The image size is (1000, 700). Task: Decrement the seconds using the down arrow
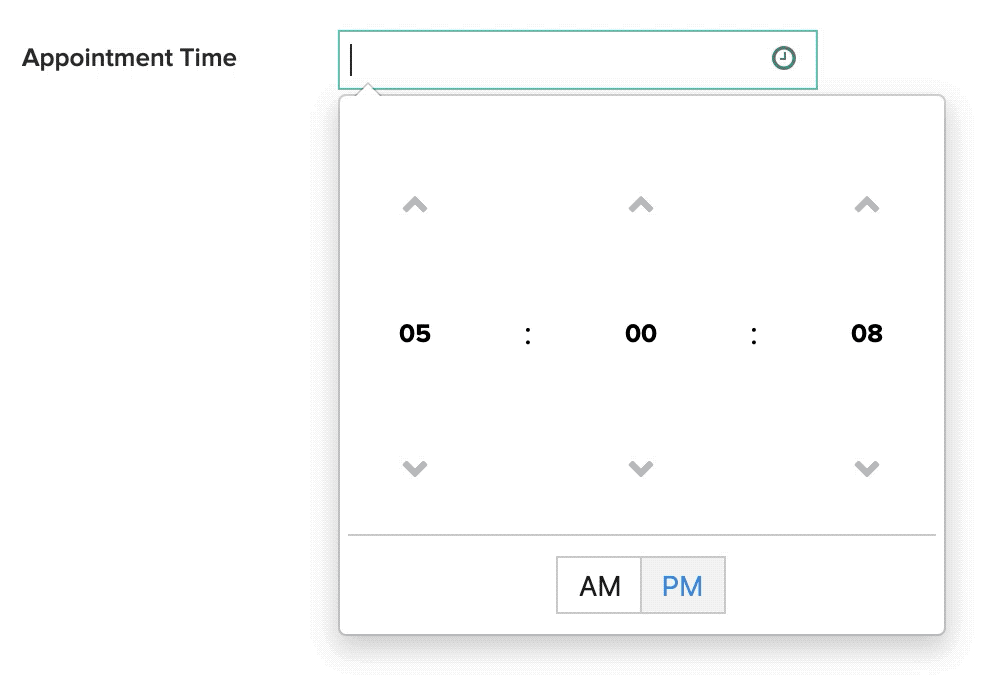(x=866, y=468)
